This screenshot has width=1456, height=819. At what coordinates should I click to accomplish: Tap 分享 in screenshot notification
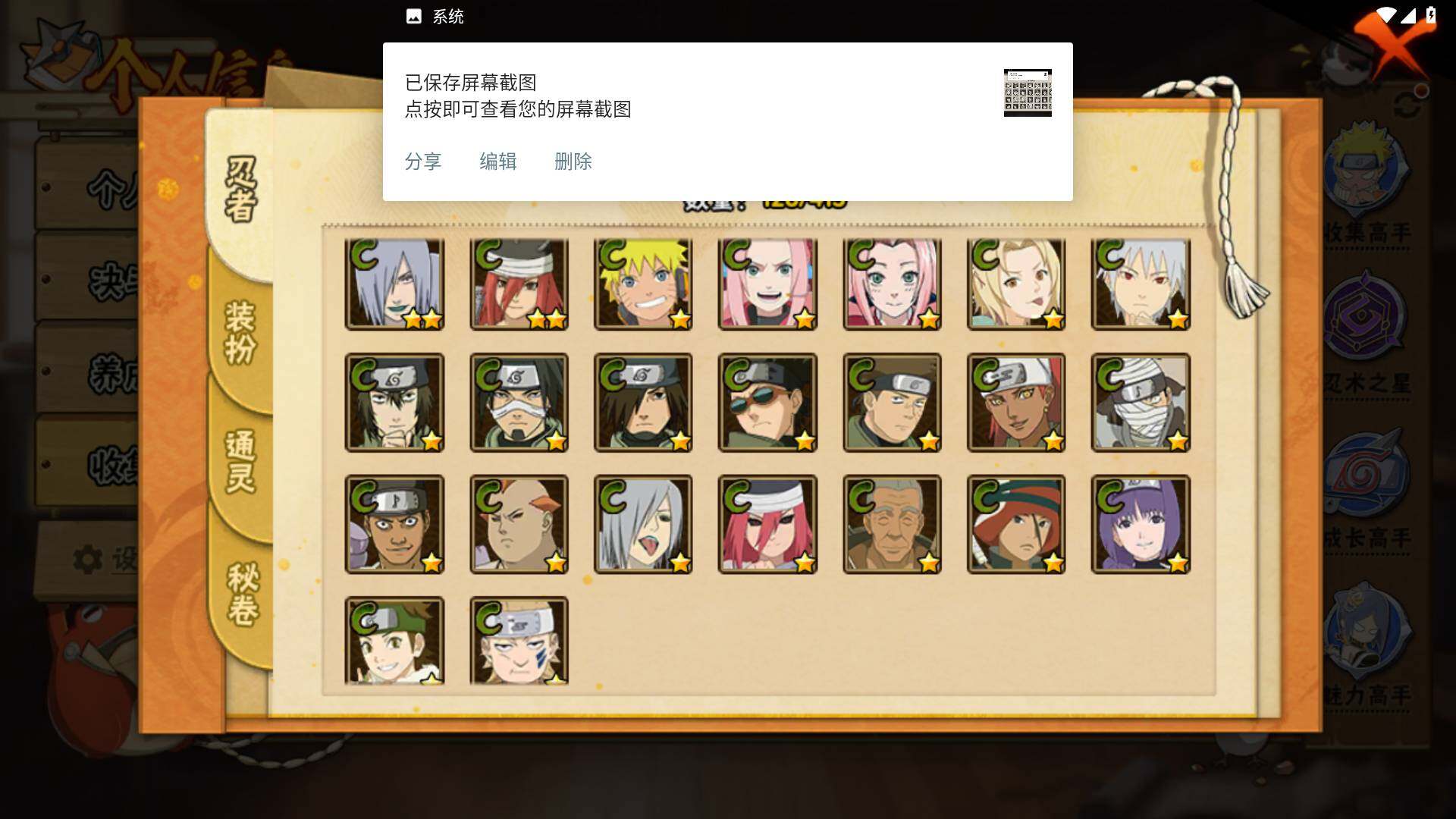click(x=423, y=162)
